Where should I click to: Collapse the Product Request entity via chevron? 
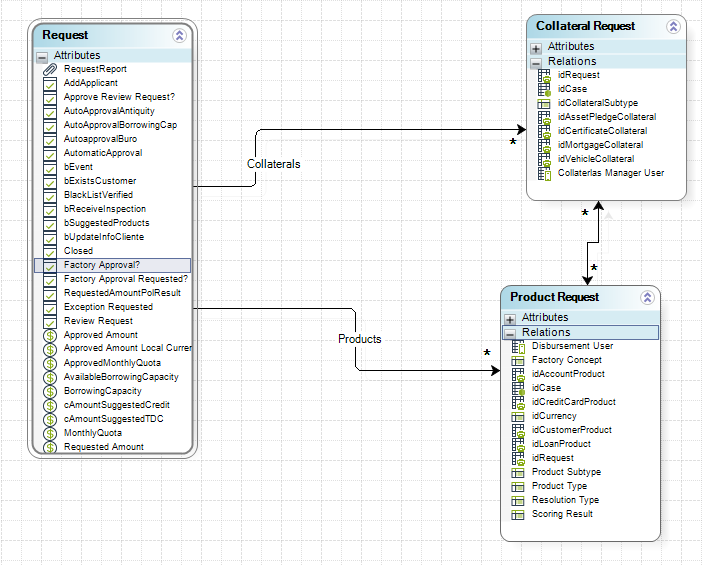pyautogui.click(x=647, y=297)
